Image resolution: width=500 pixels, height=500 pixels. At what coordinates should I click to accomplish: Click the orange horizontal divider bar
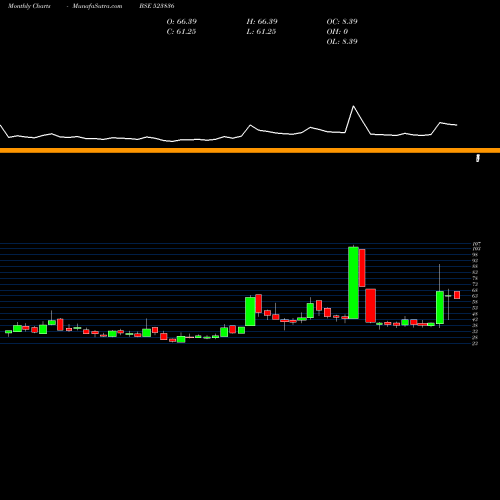(250, 151)
